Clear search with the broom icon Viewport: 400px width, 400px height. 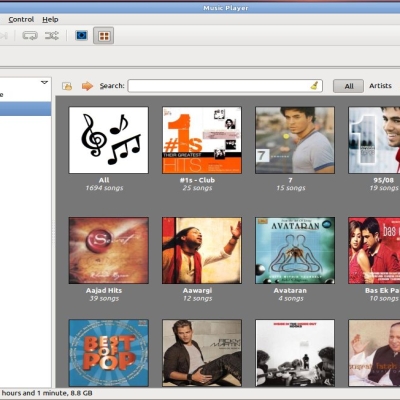(314, 86)
